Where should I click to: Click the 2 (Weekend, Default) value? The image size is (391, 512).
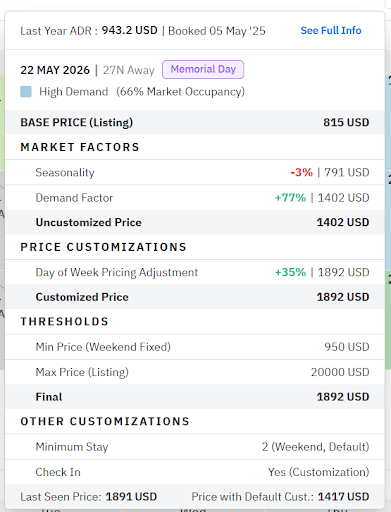coord(315,447)
